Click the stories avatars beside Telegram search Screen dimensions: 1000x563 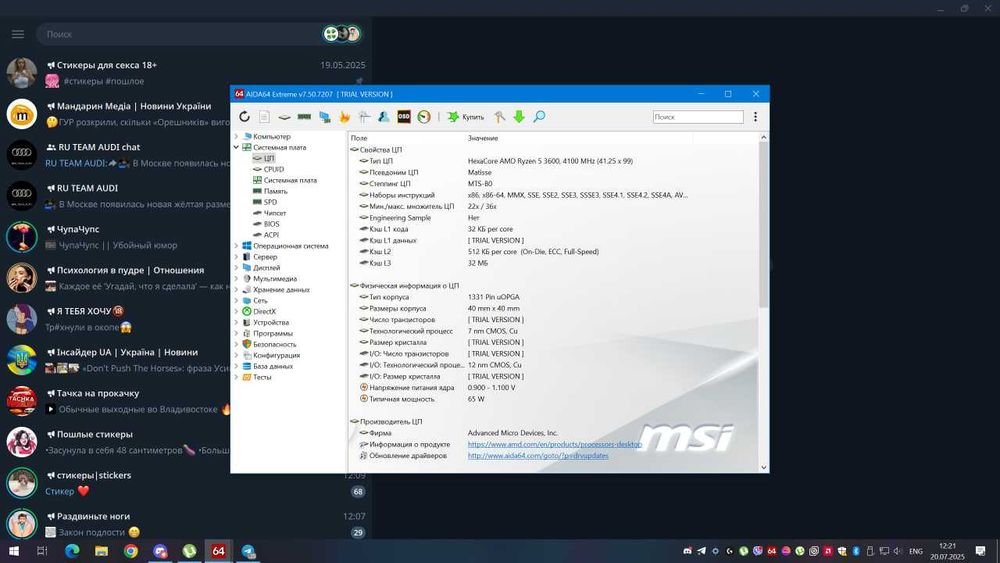[x=342, y=34]
